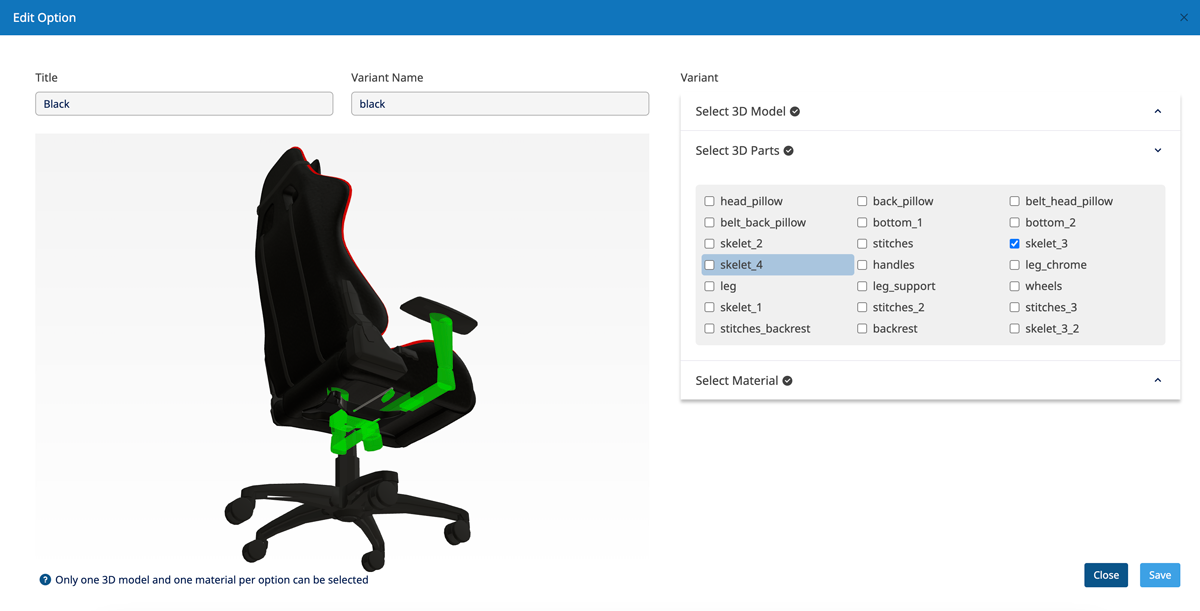This screenshot has height=611, width=1200.
Task: Click the Close button
Action: (x=1105, y=575)
